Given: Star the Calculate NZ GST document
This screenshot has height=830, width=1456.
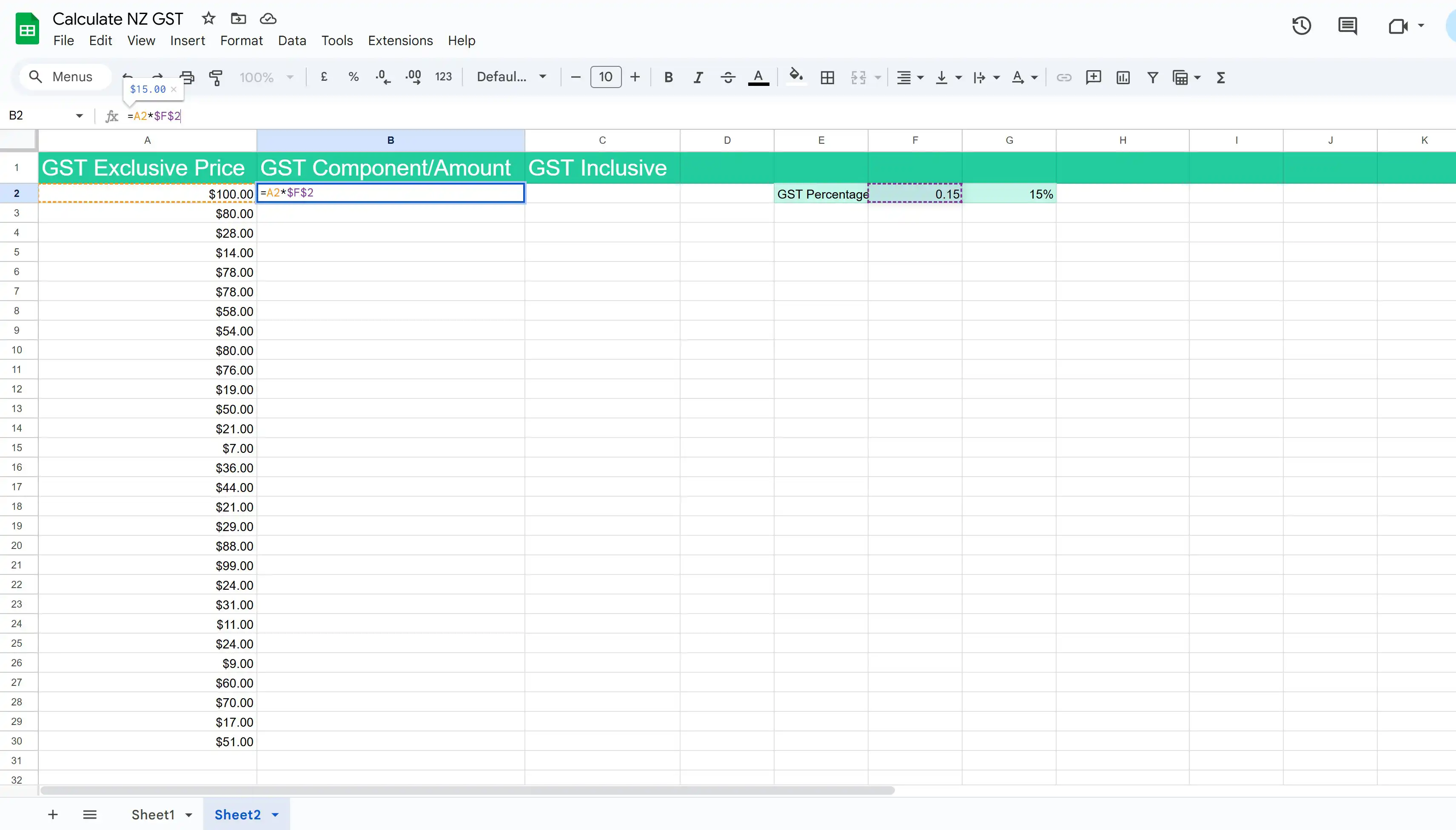Looking at the screenshot, I should tap(209, 19).
